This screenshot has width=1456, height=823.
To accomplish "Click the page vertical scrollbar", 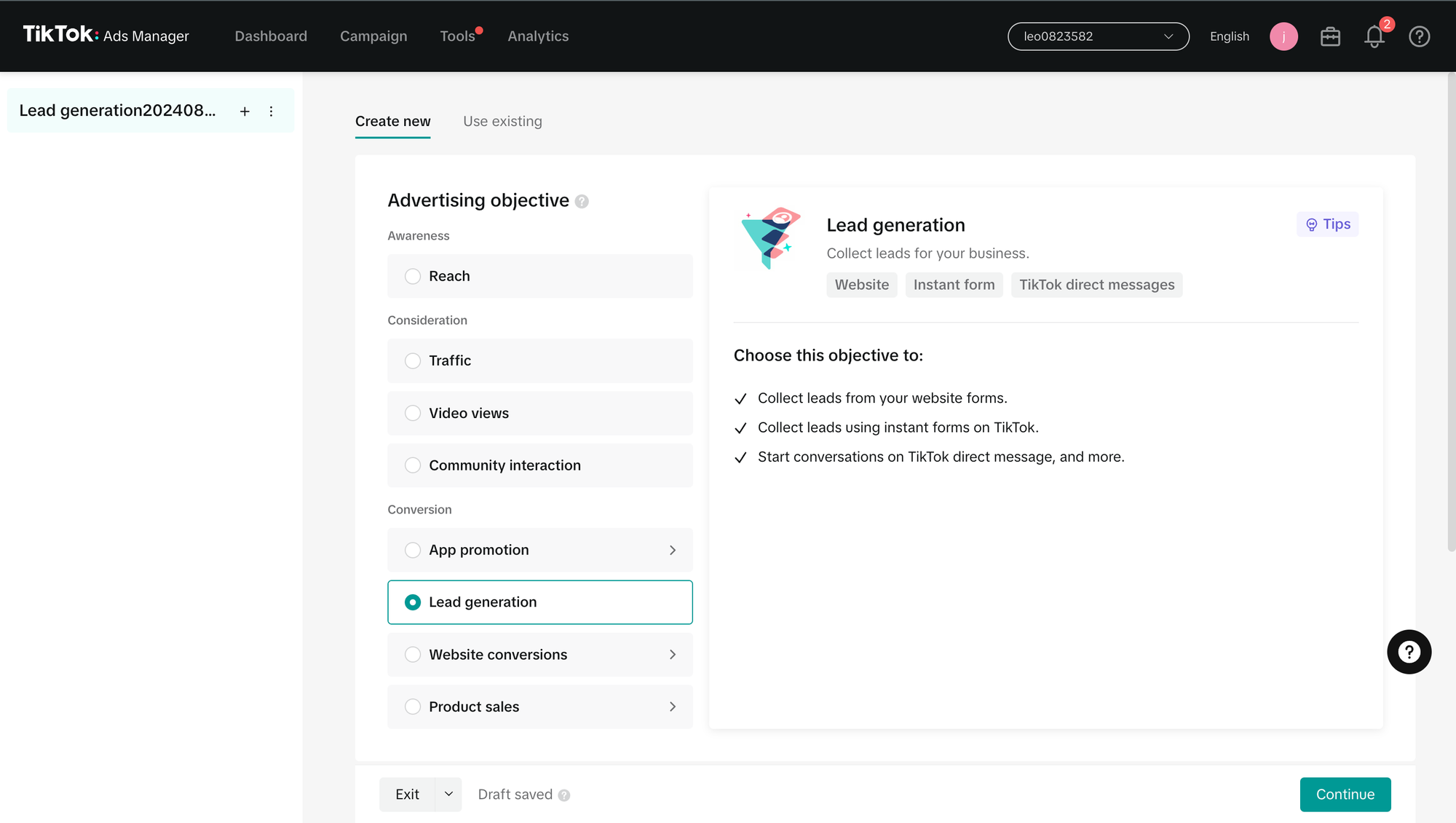I will 1451,313.
